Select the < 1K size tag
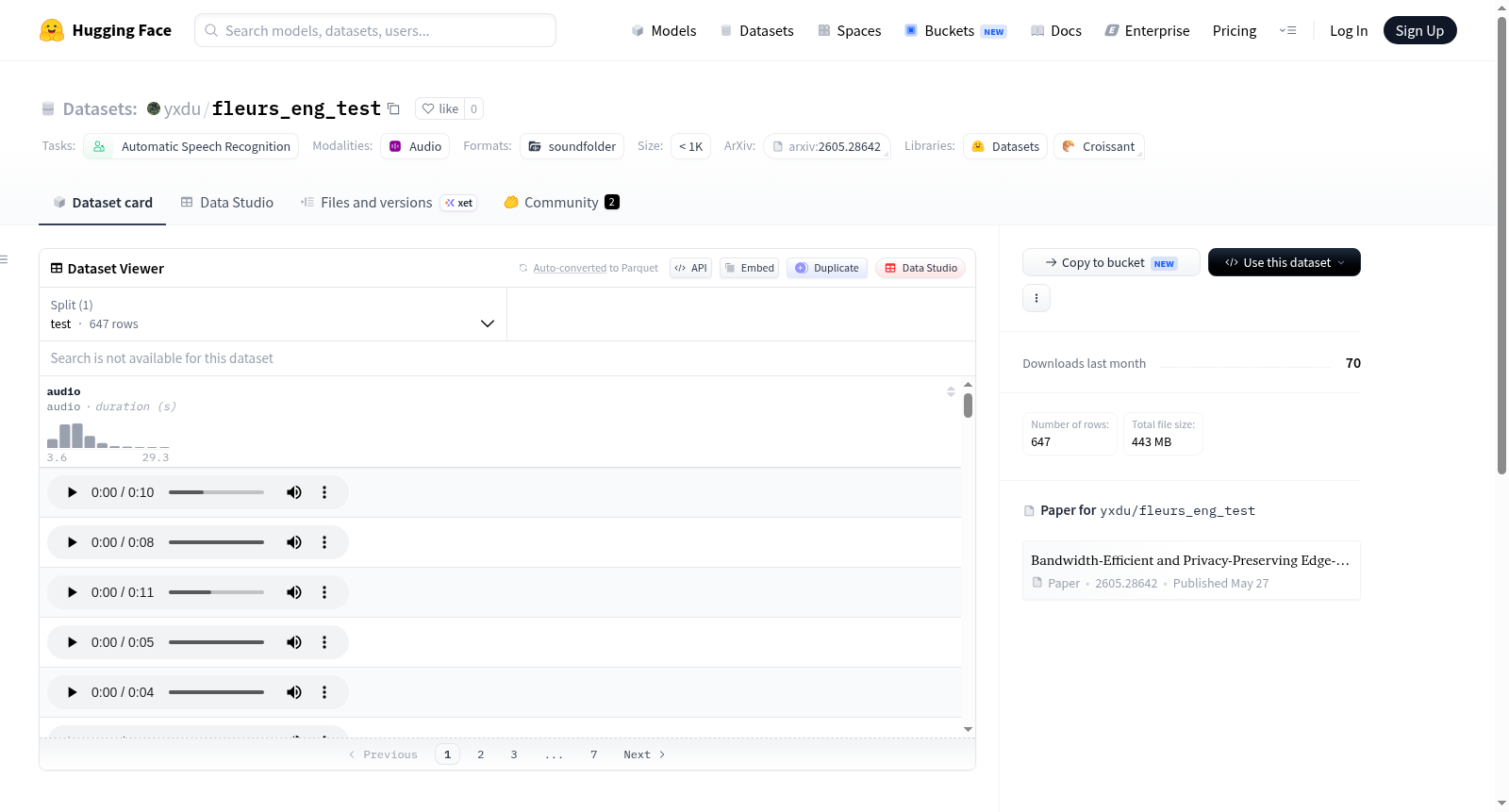This screenshot has width=1509, height=812. [x=690, y=146]
